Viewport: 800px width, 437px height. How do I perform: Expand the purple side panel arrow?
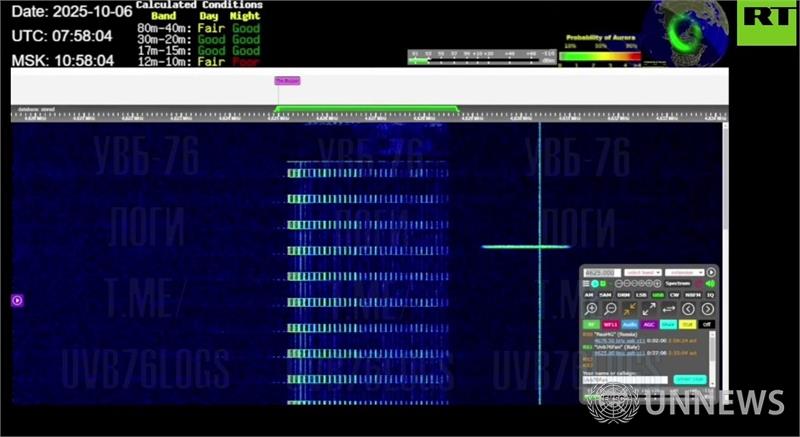17,300
